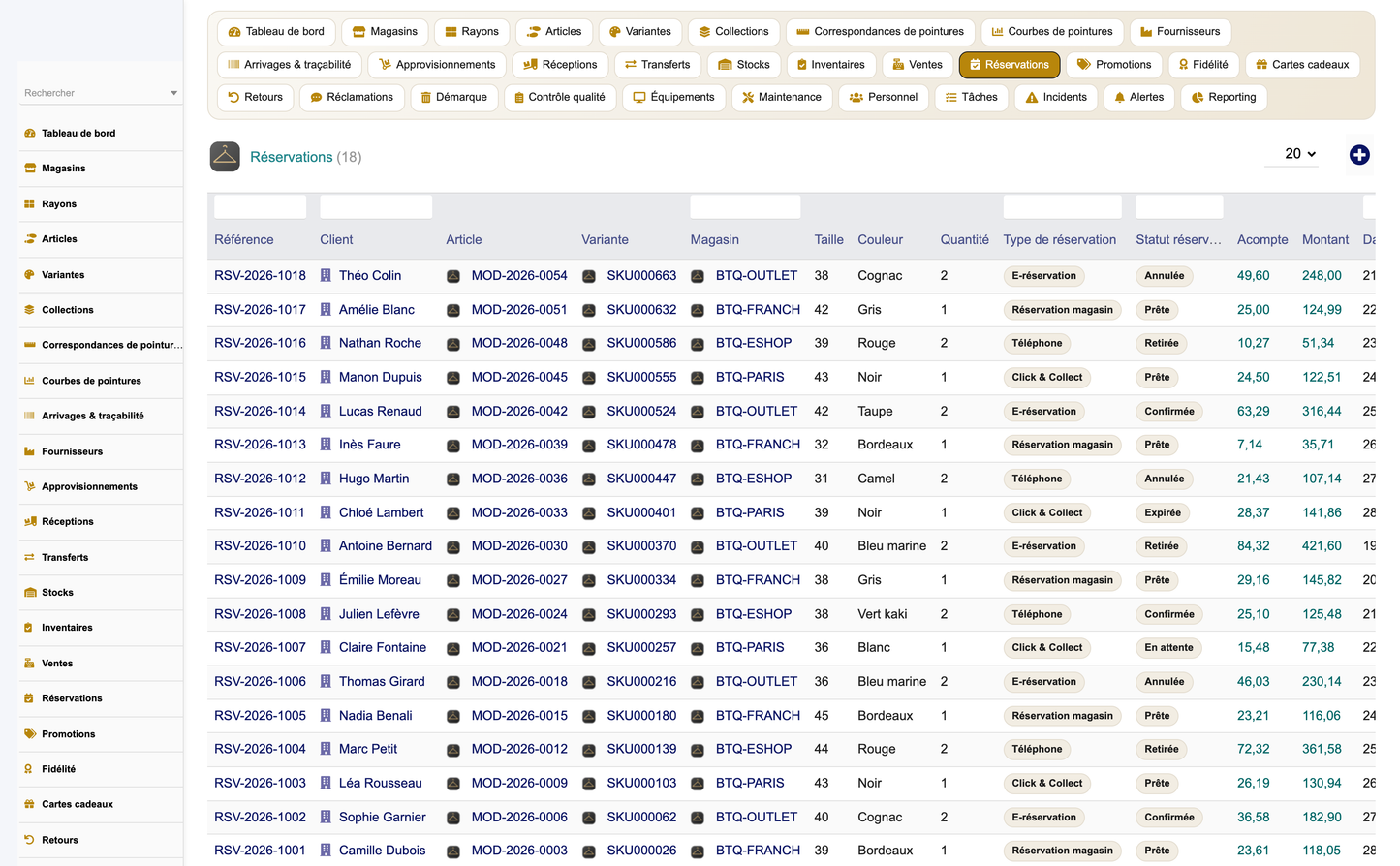
Task: Open Arrivages & traçabilité in the sidebar
Action: tap(100, 417)
